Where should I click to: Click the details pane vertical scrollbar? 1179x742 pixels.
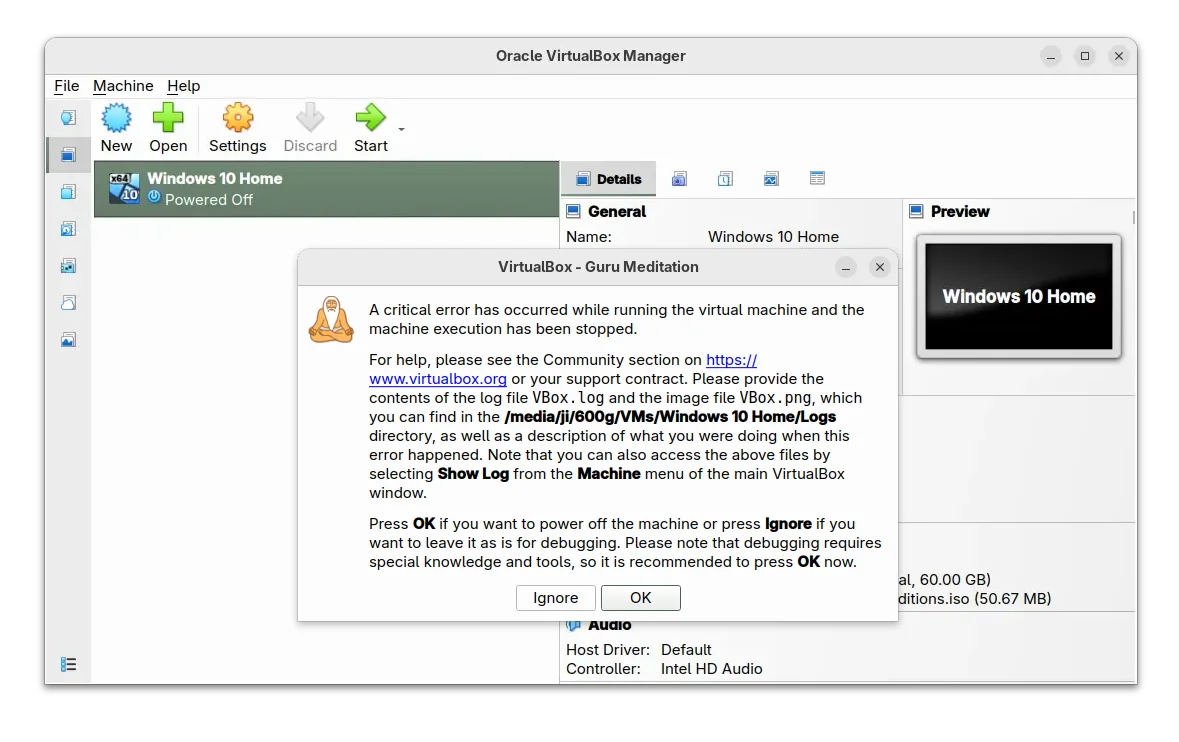click(1133, 217)
